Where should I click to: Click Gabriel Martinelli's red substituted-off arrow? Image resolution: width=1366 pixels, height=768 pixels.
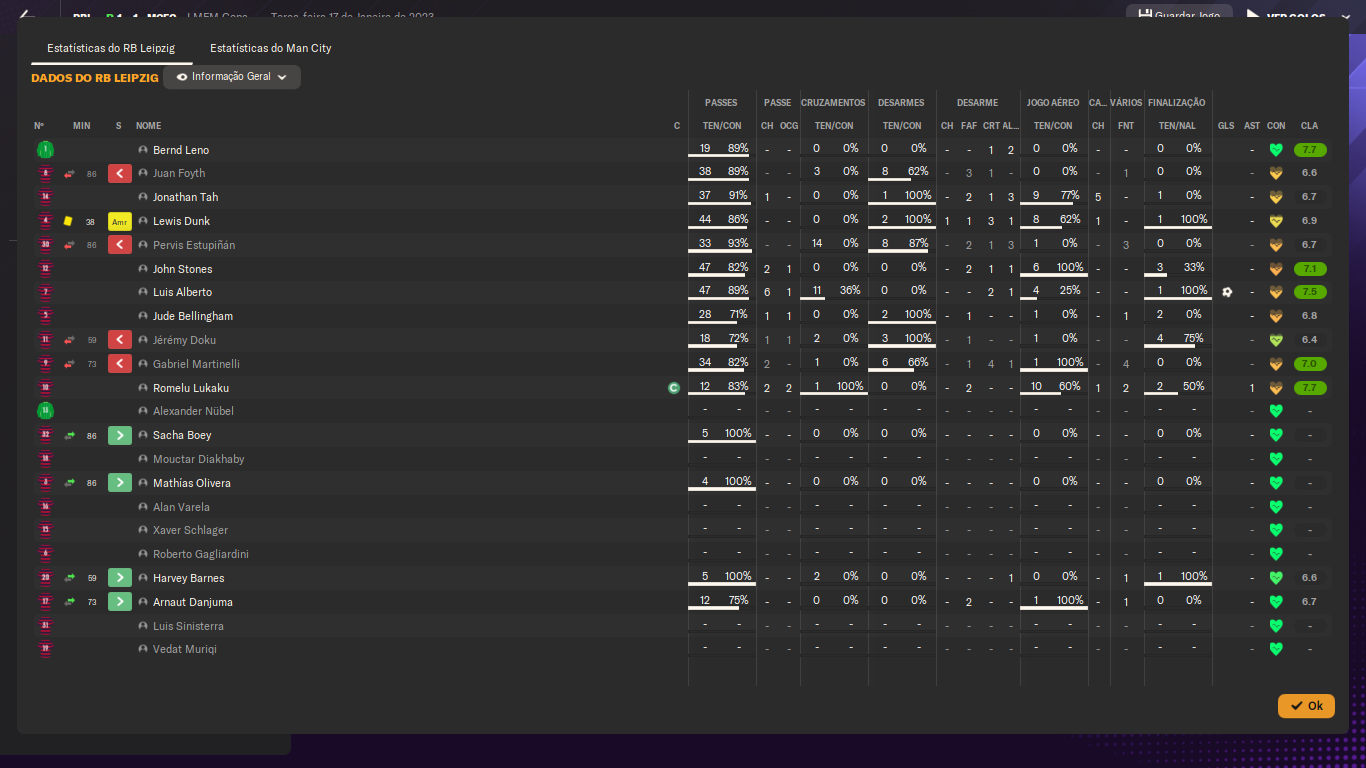tap(120, 364)
